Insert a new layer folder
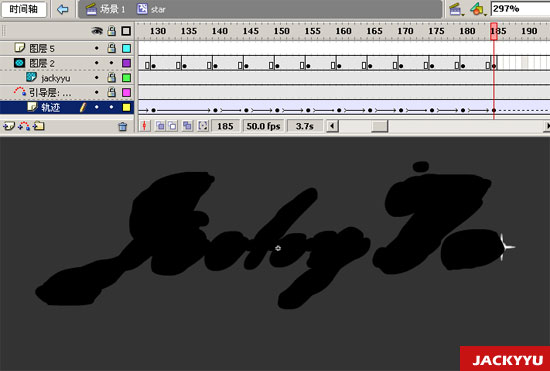This screenshot has width=550, height=371. click(39, 126)
